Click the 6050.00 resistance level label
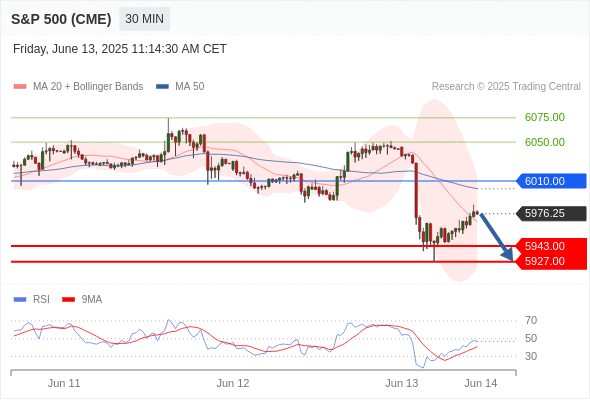 click(545, 142)
